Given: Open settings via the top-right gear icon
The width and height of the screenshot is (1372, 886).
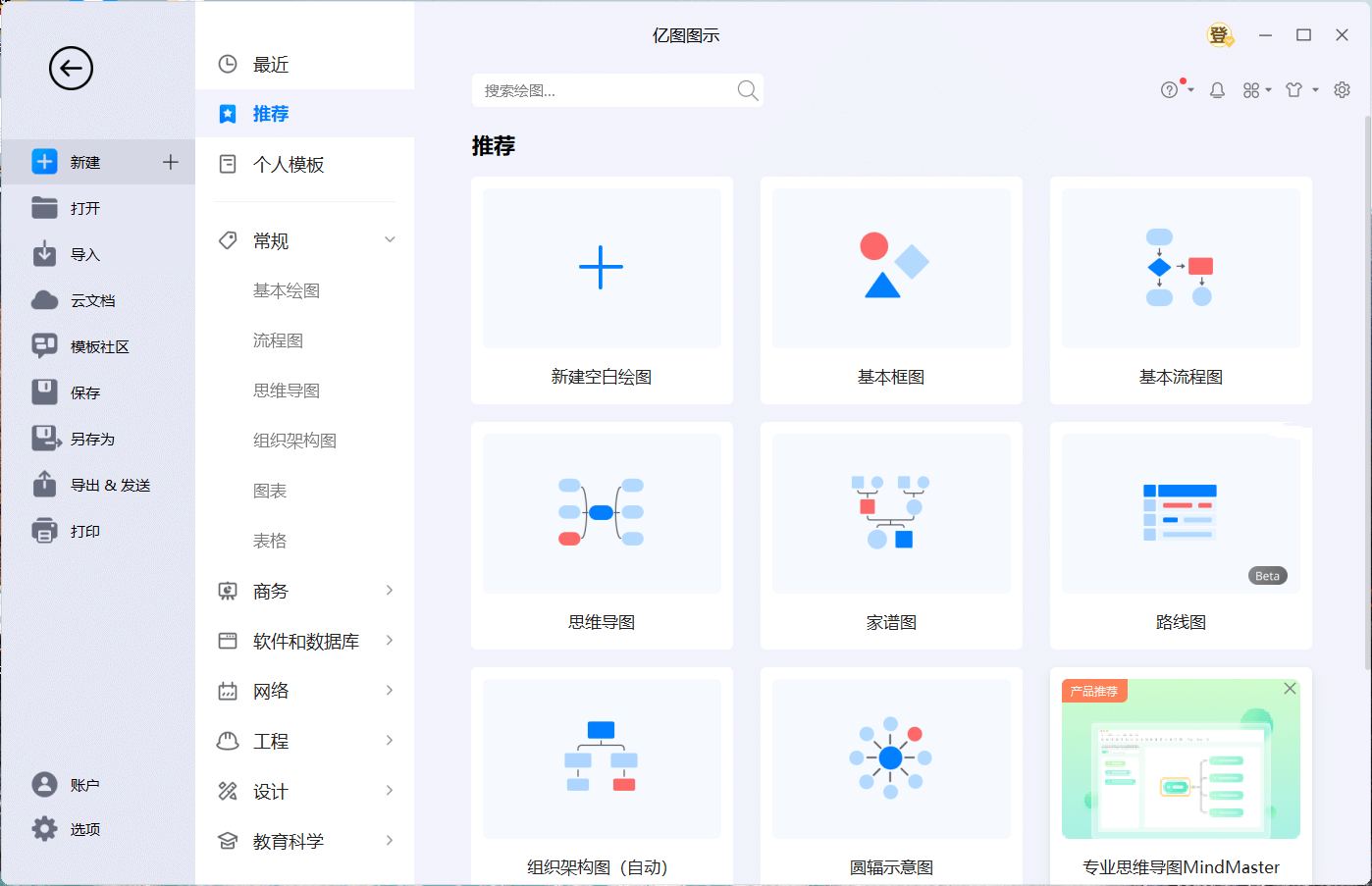Looking at the screenshot, I should coord(1342,89).
